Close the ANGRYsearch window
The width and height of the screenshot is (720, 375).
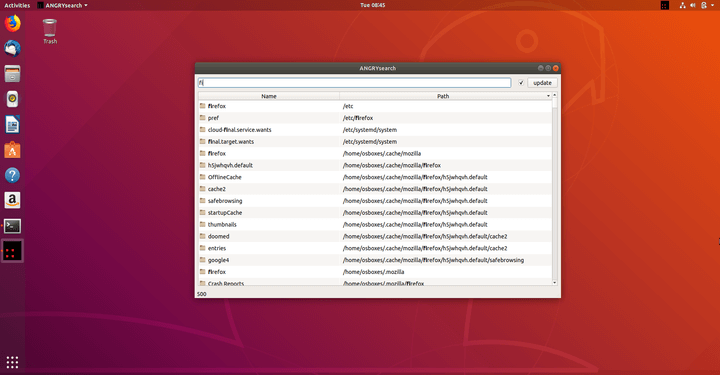pyautogui.click(x=556, y=68)
